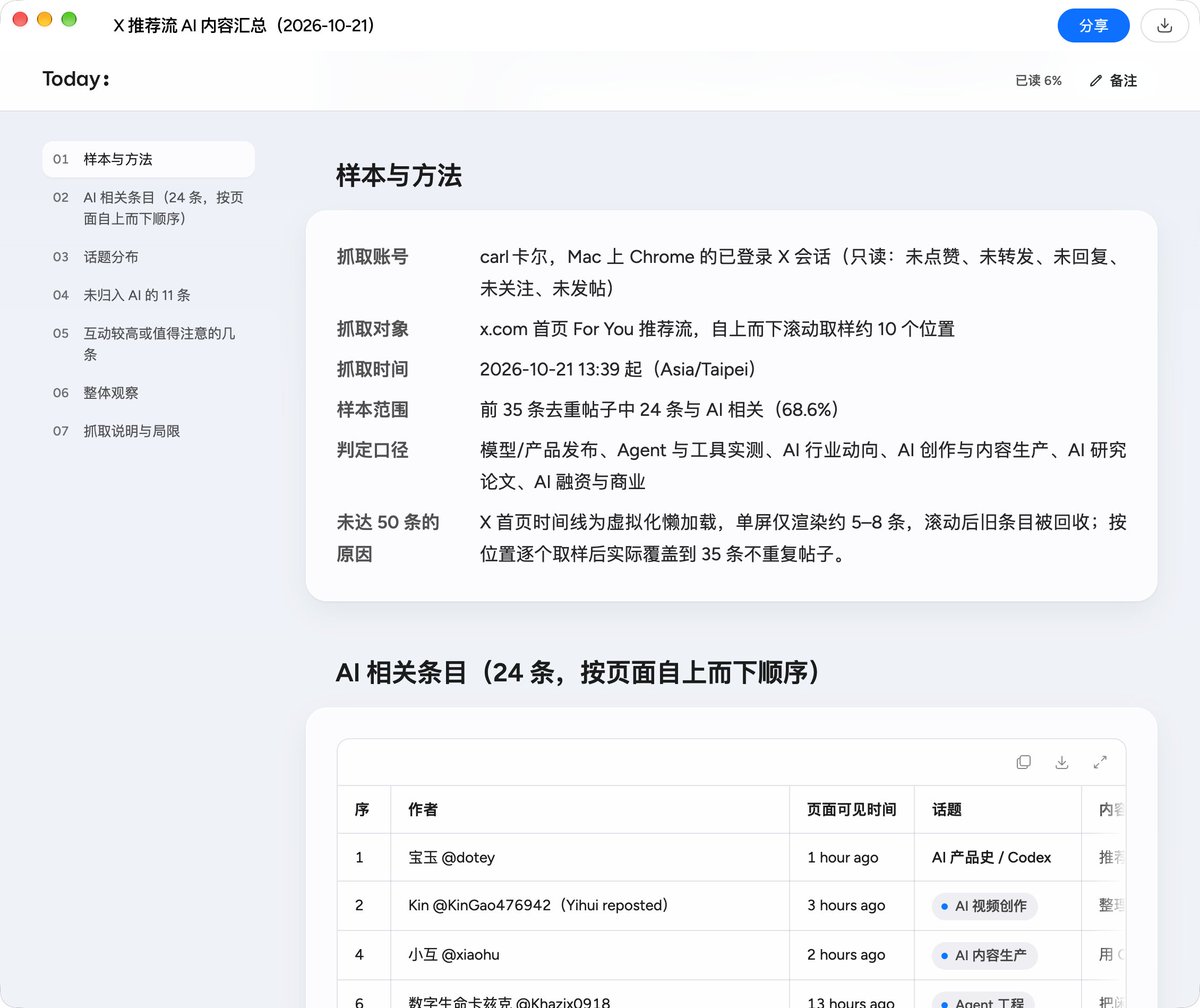Image resolution: width=1200 pixels, height=1008 pixels.
Task: Open the 备注 notes editor
Action: (x=1114, y=81)
